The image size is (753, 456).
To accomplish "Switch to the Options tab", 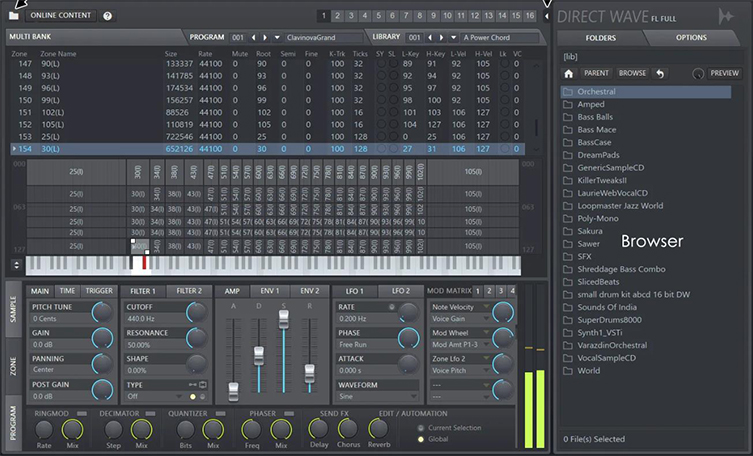I will 691,37.
